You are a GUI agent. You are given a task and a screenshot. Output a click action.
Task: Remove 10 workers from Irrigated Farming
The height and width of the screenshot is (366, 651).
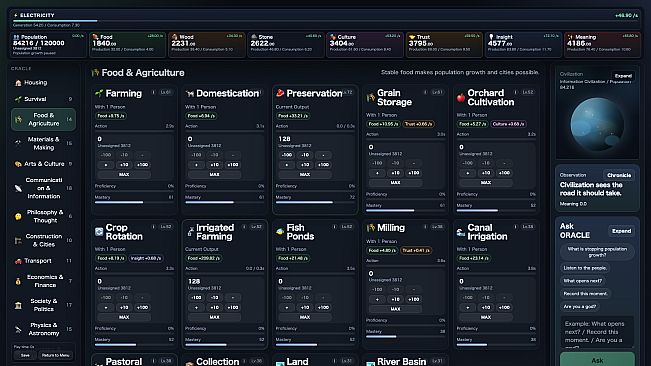click(214, 298)
